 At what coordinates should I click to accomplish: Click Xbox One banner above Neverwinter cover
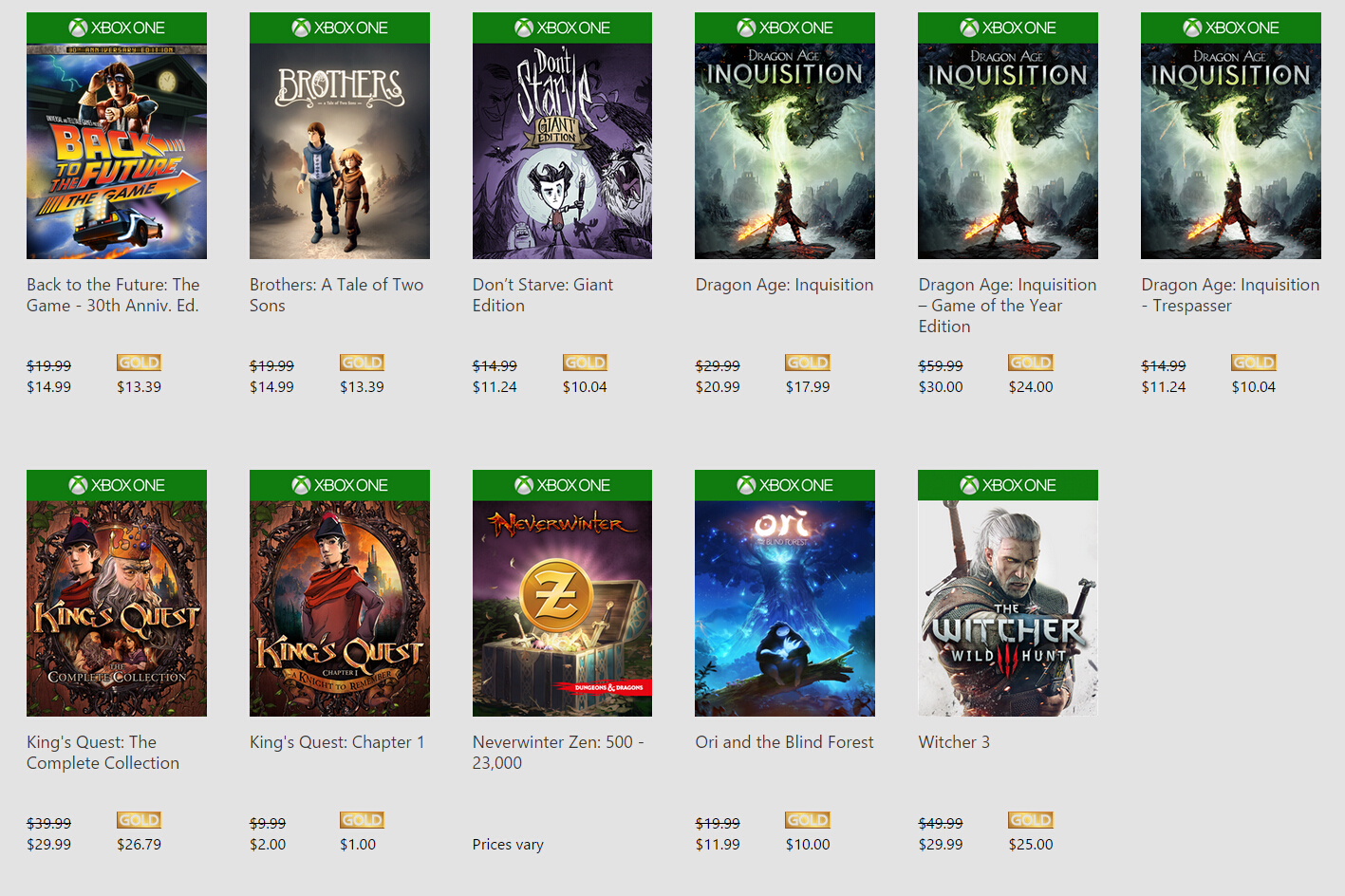click(x=562, y=486)
